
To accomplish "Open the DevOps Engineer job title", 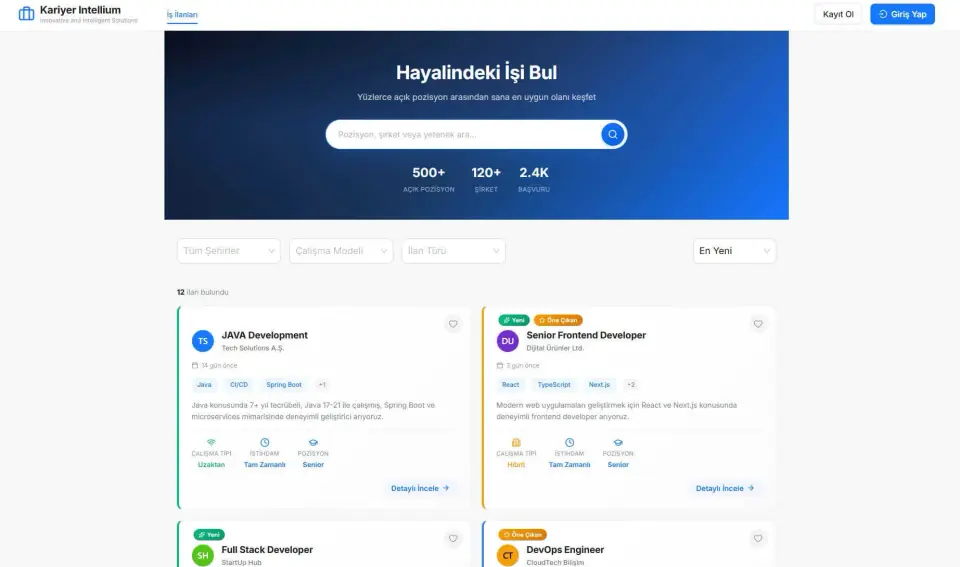I will (x=565, y=549).
